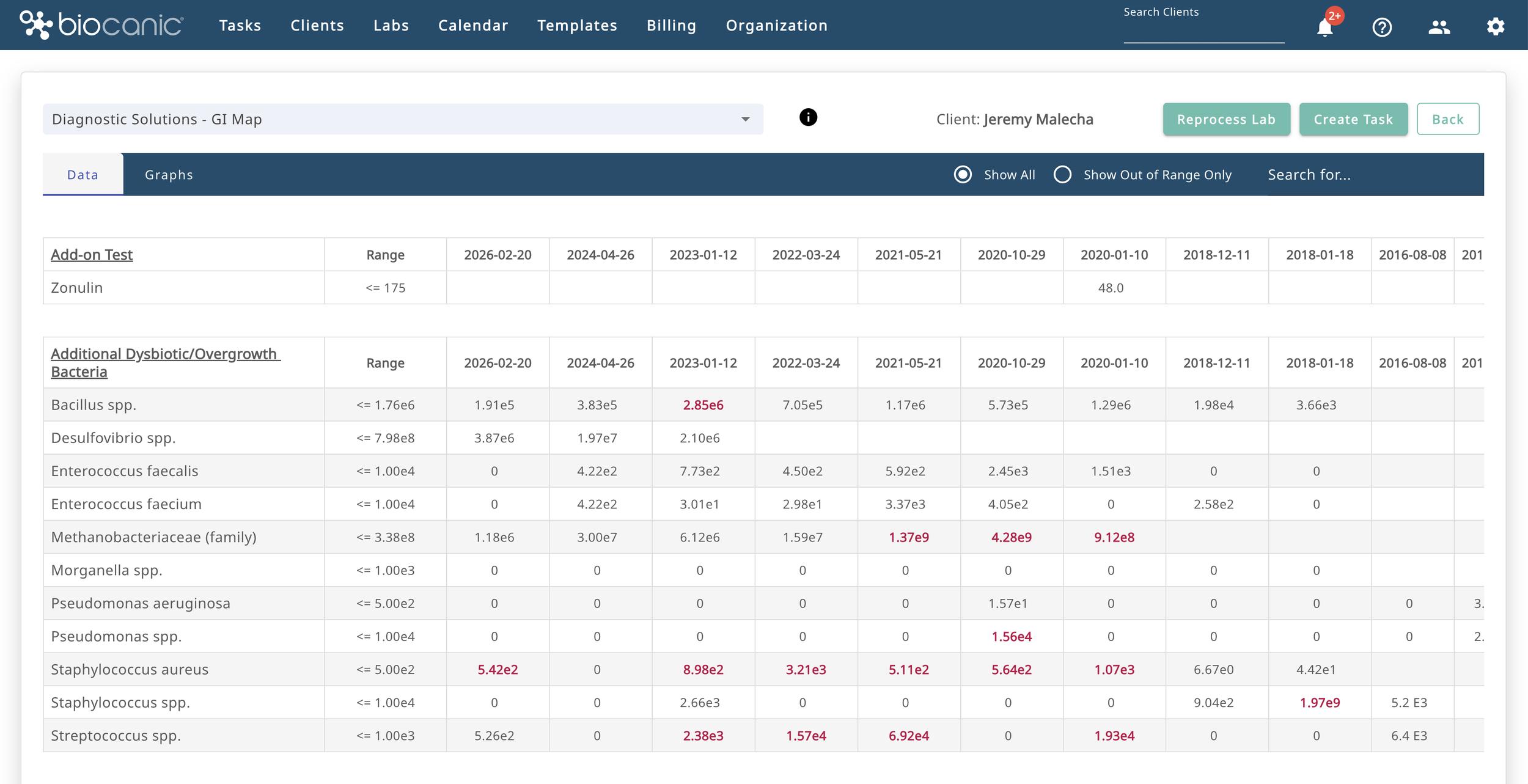Open Additional Dysbiotic/Overgrowth Bacteria link

tap(165, 363)
